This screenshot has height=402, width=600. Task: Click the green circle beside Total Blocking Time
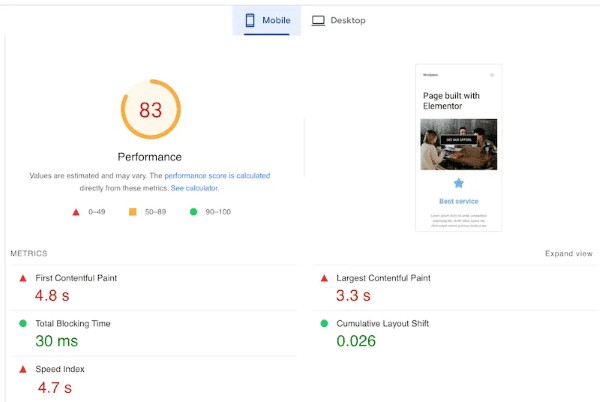[x=23, y=324]
